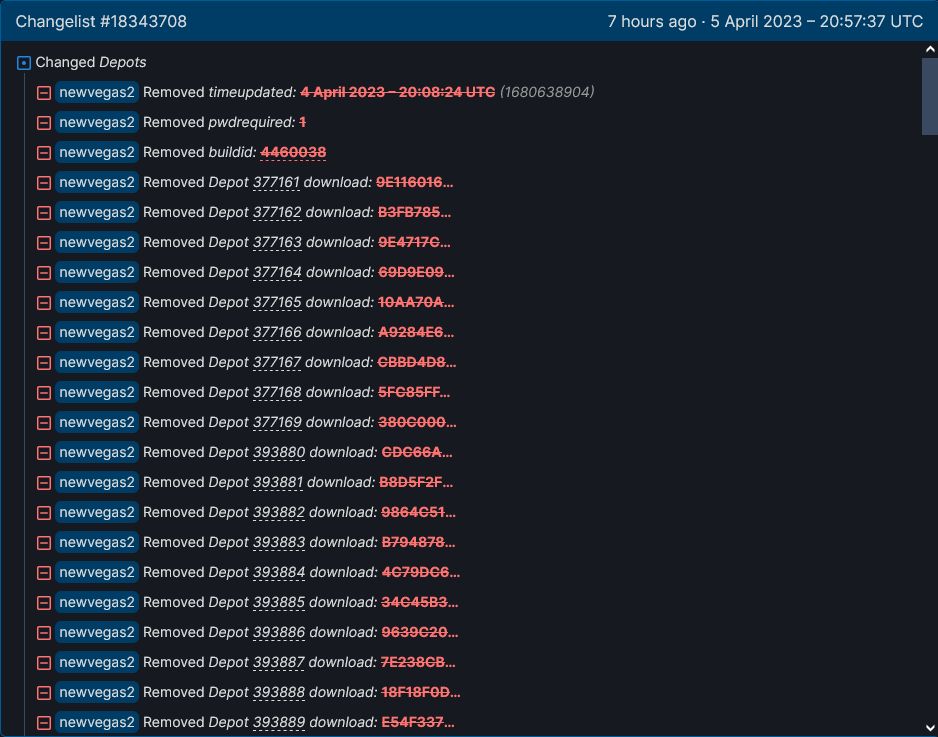Image resolution: width=938 pixels, height=737 pixels.
Task: Click minus icon on Depot 393886 row
Action: [x=44, y=633]
